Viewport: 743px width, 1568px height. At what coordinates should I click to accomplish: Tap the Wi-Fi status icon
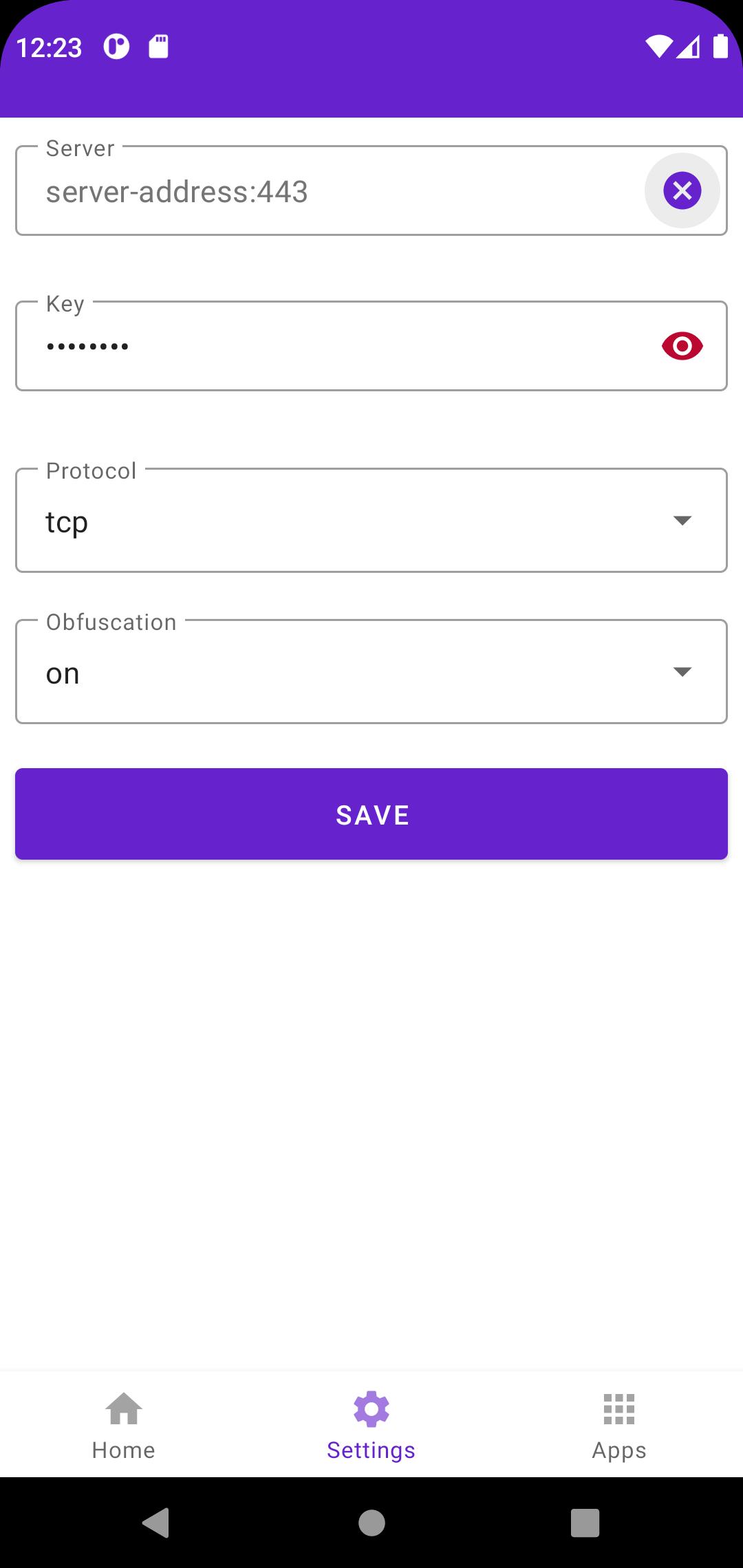(x=658, y=47)
